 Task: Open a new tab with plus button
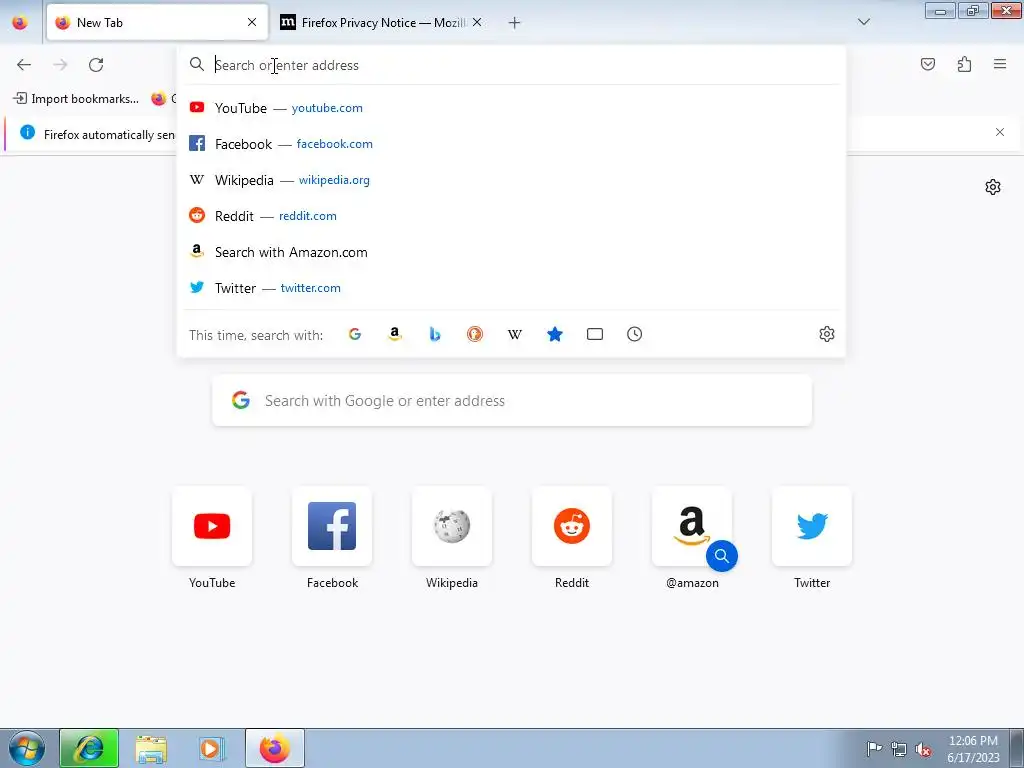click(515, 23)
